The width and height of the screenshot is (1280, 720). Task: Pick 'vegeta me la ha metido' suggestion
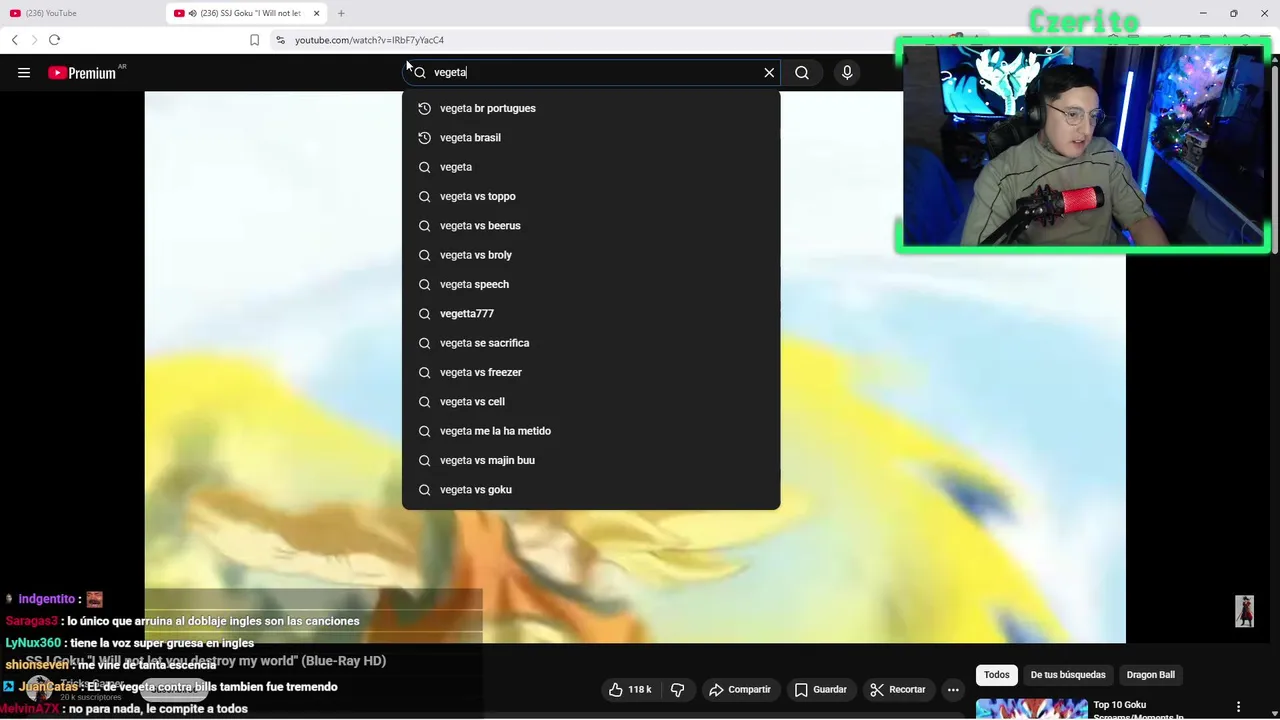pyautogui.click(x=590, y=431)
